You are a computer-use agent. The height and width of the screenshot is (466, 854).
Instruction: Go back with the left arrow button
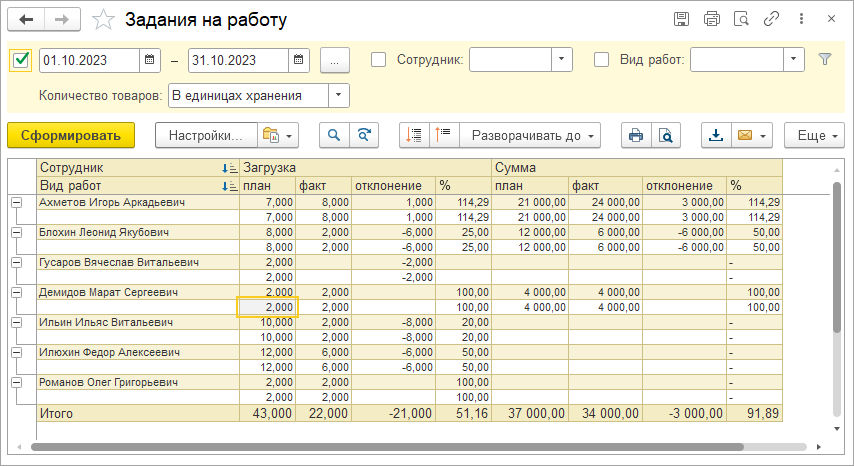pyautogui.click(x=26, y=20)
